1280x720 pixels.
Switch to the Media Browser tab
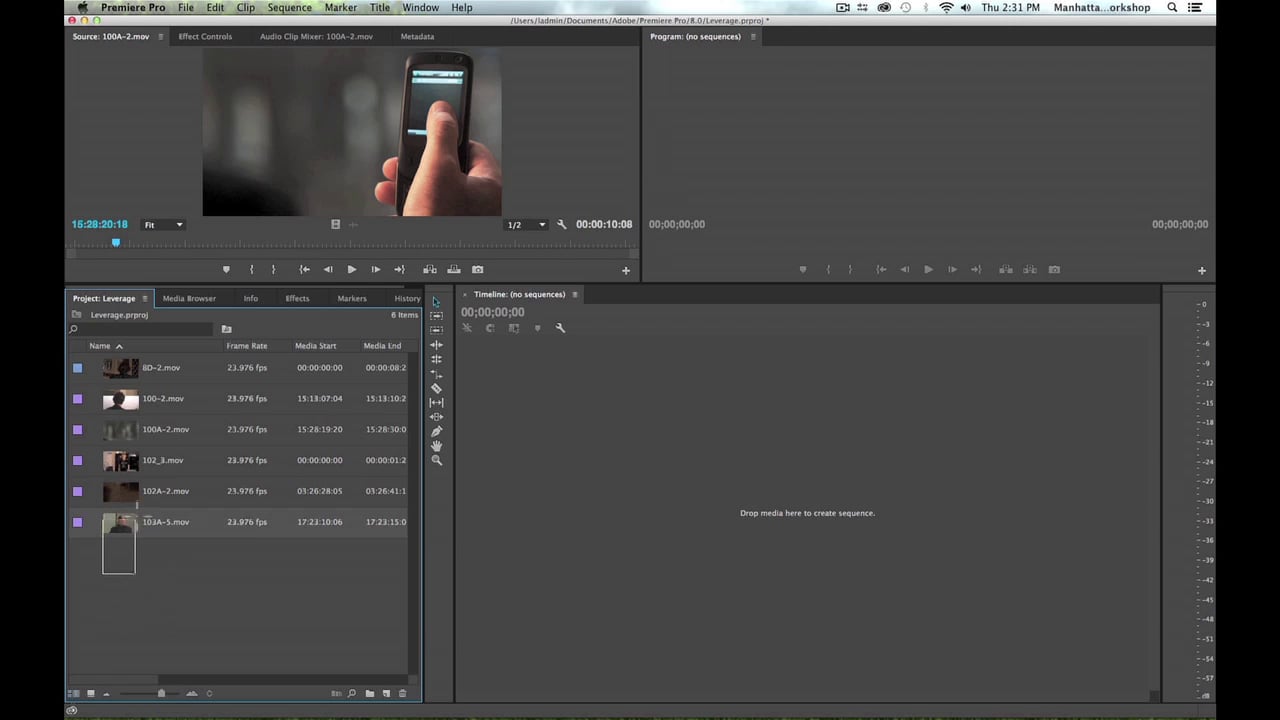pos(189,298)
